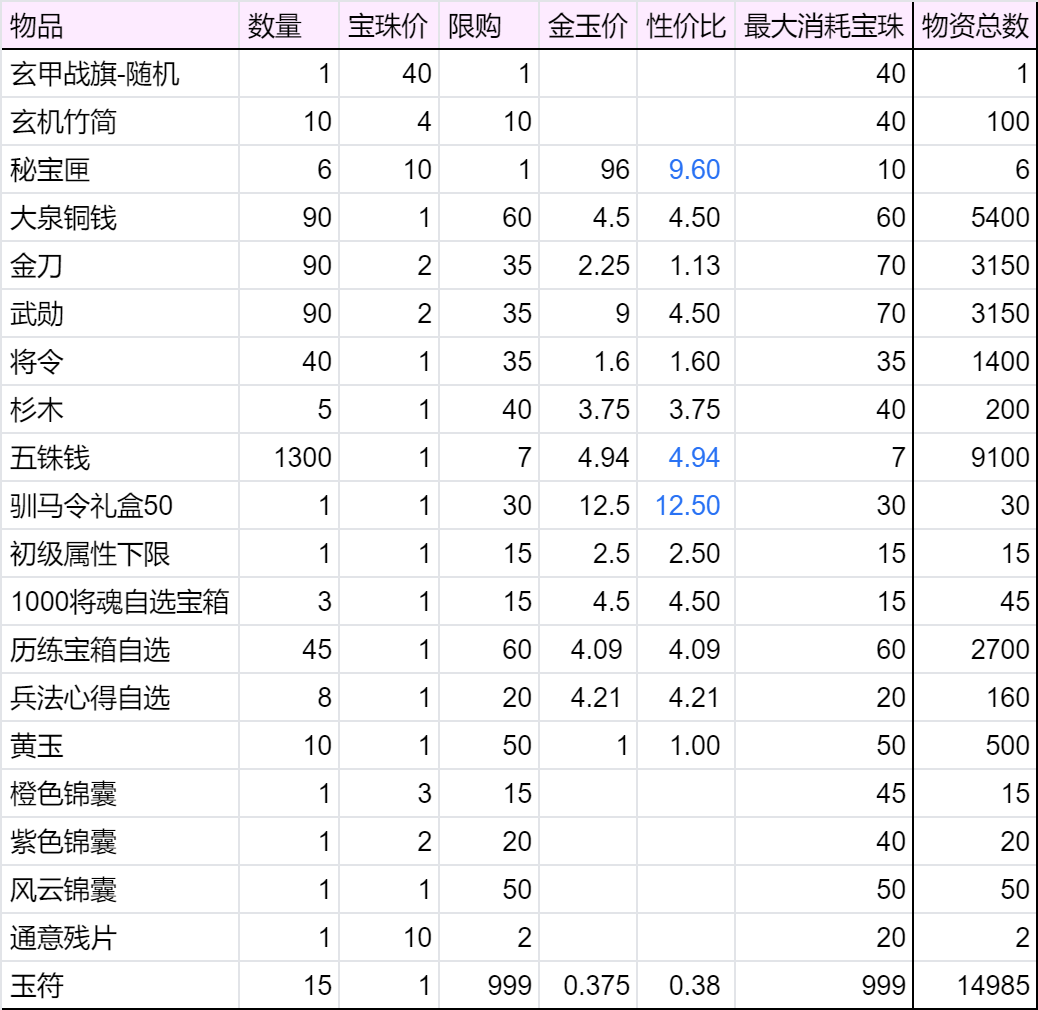Select the 秘宝匣 item cell
The height and width of the screenshot is (1010, 1038).
point(120,169)
